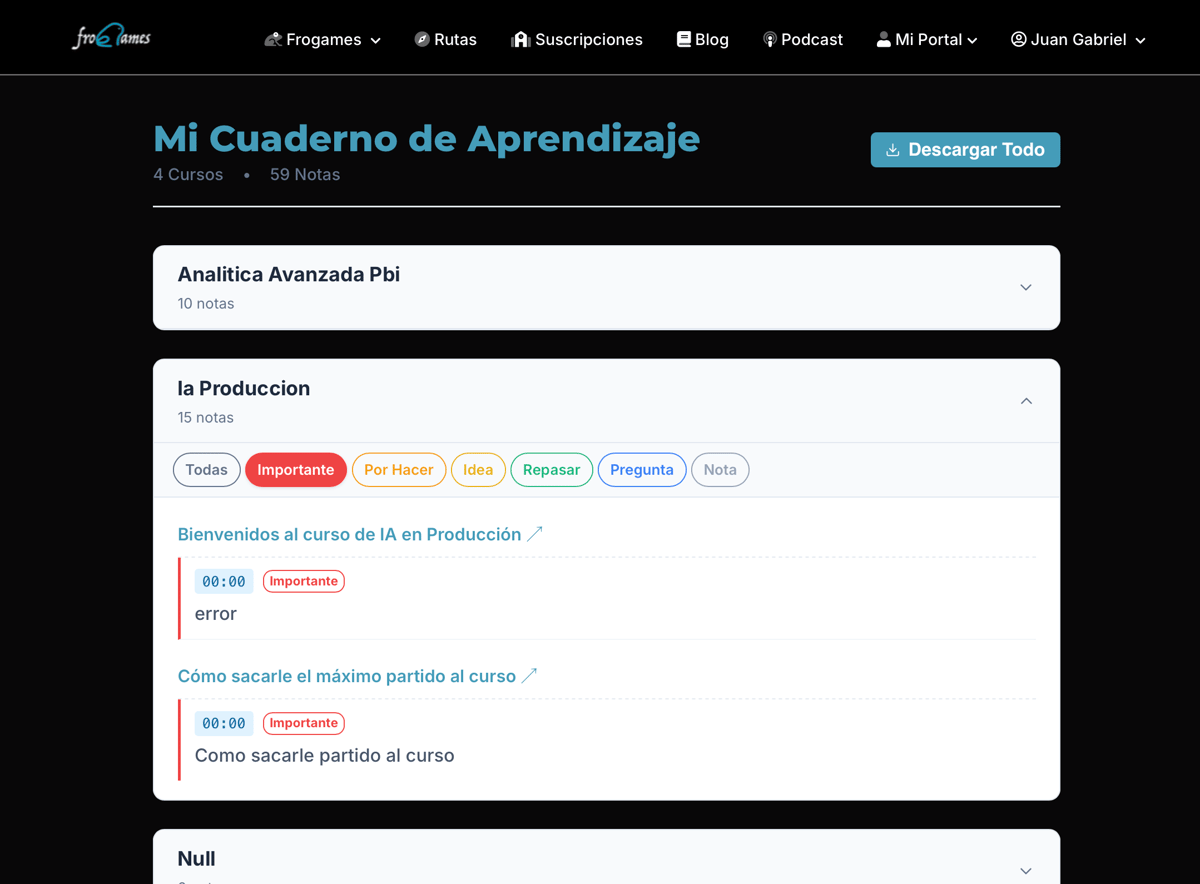Click the 00:00 timestamp on the 'error' note
This screenshot has width=1200, height=884.
(223, 581)
